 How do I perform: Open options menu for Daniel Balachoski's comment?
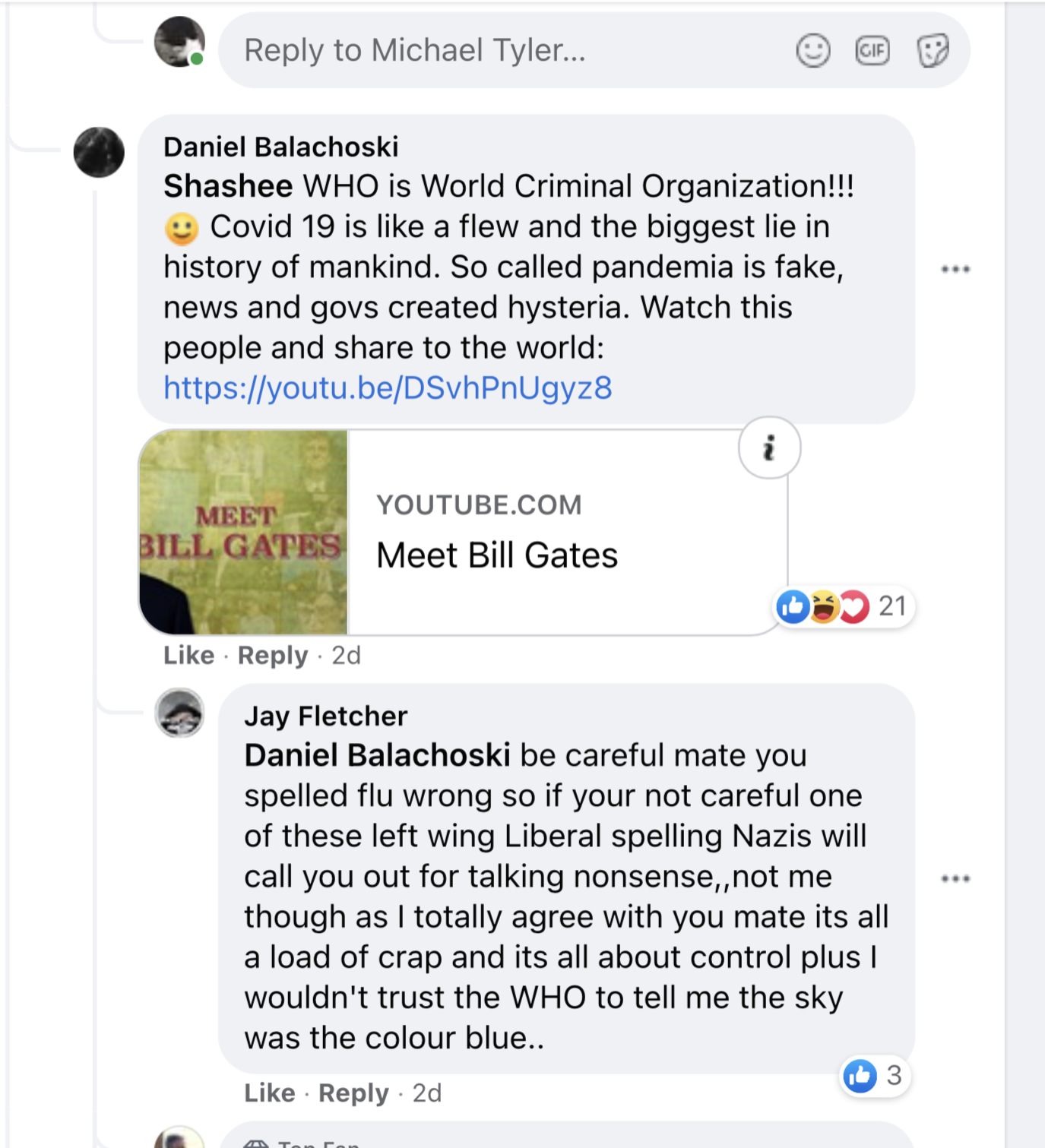click(x=955, y=269)
